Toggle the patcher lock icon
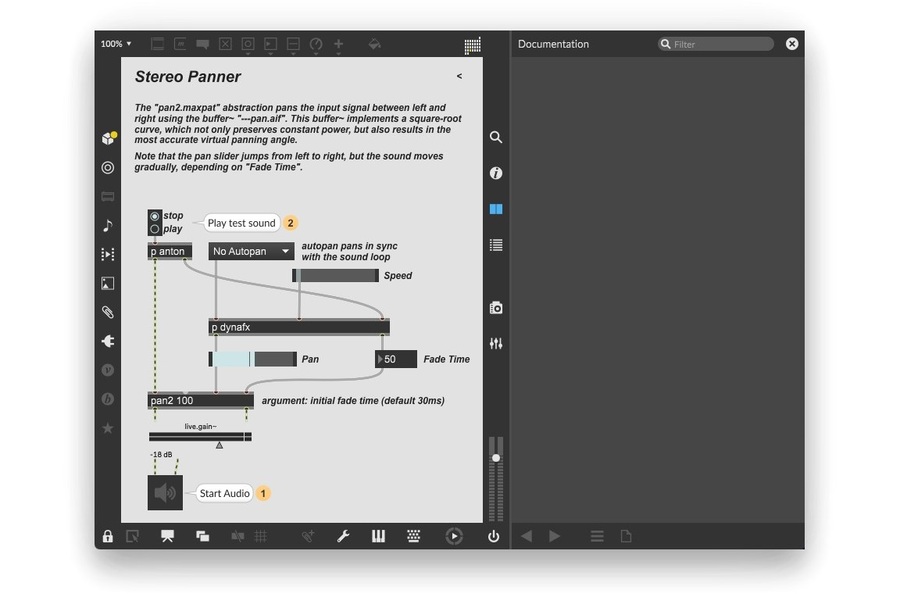Screen dimensions: 900x608 point(107,536)
